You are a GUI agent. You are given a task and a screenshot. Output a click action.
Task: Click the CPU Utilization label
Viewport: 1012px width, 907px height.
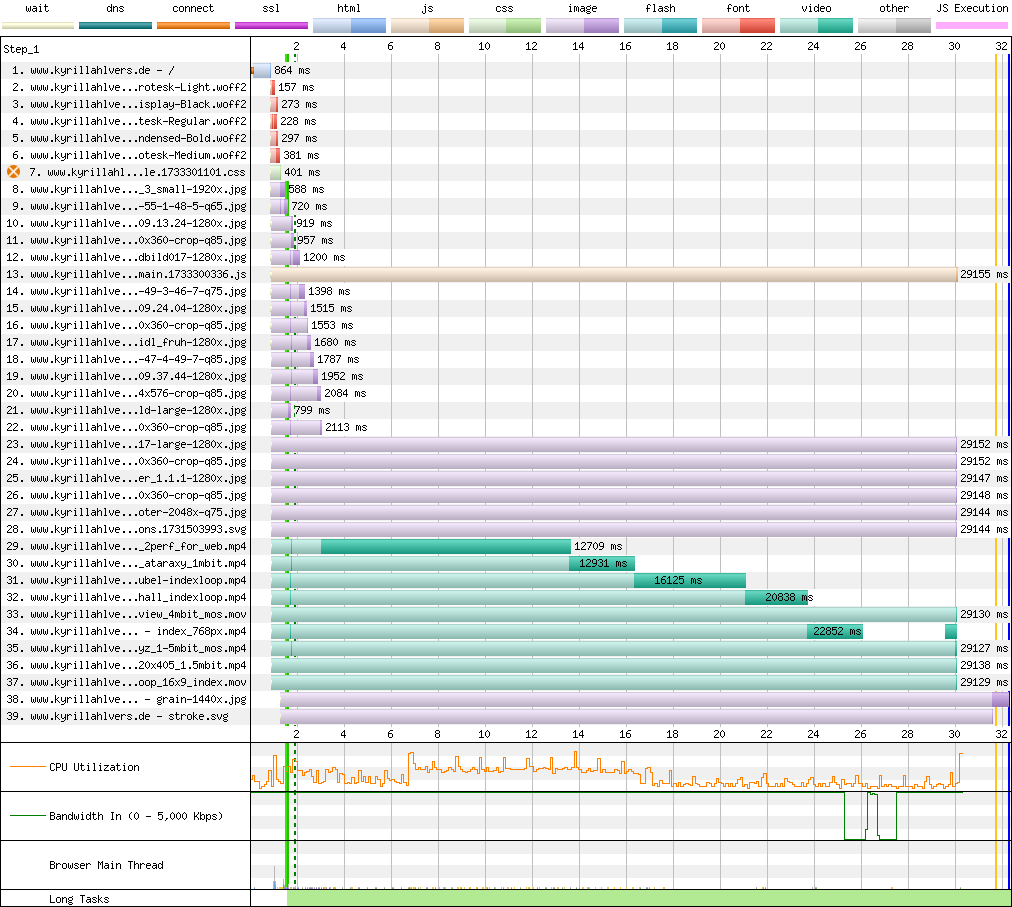pyautogui.click(x=94, y=767)
